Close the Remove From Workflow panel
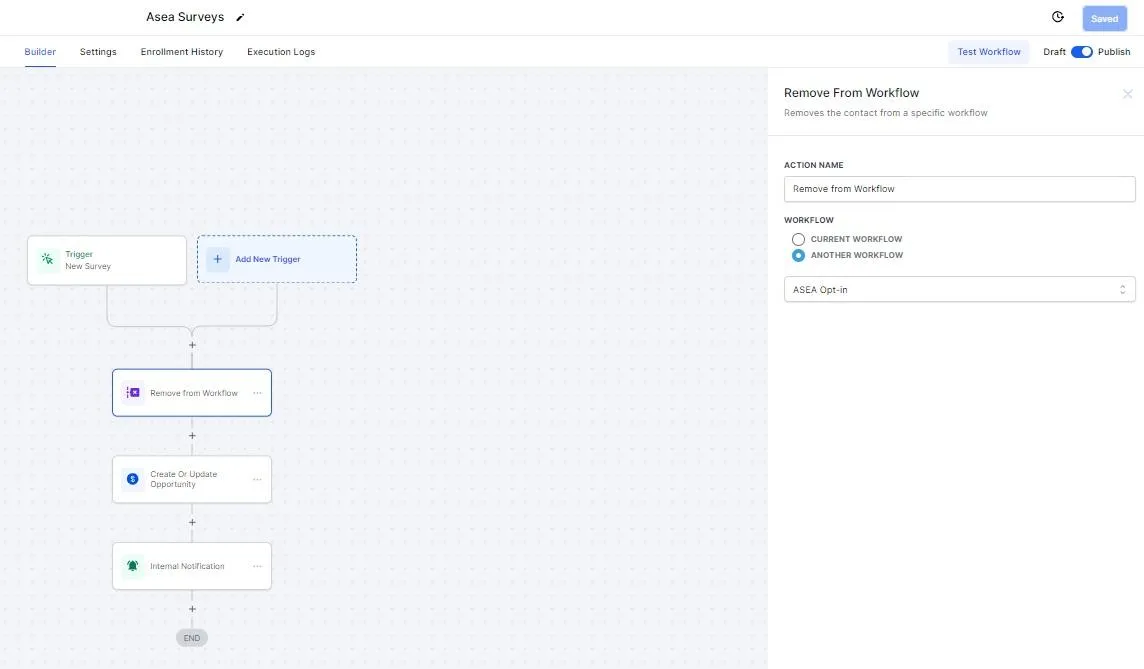 tap(1127, 94)
